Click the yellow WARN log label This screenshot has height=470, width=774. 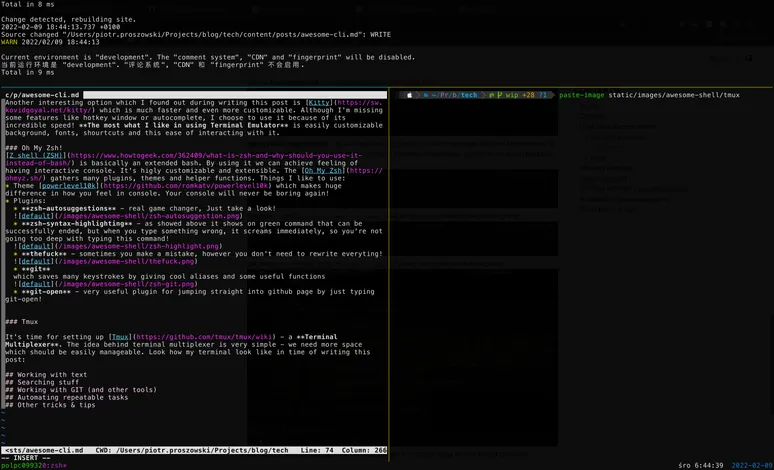9,42
